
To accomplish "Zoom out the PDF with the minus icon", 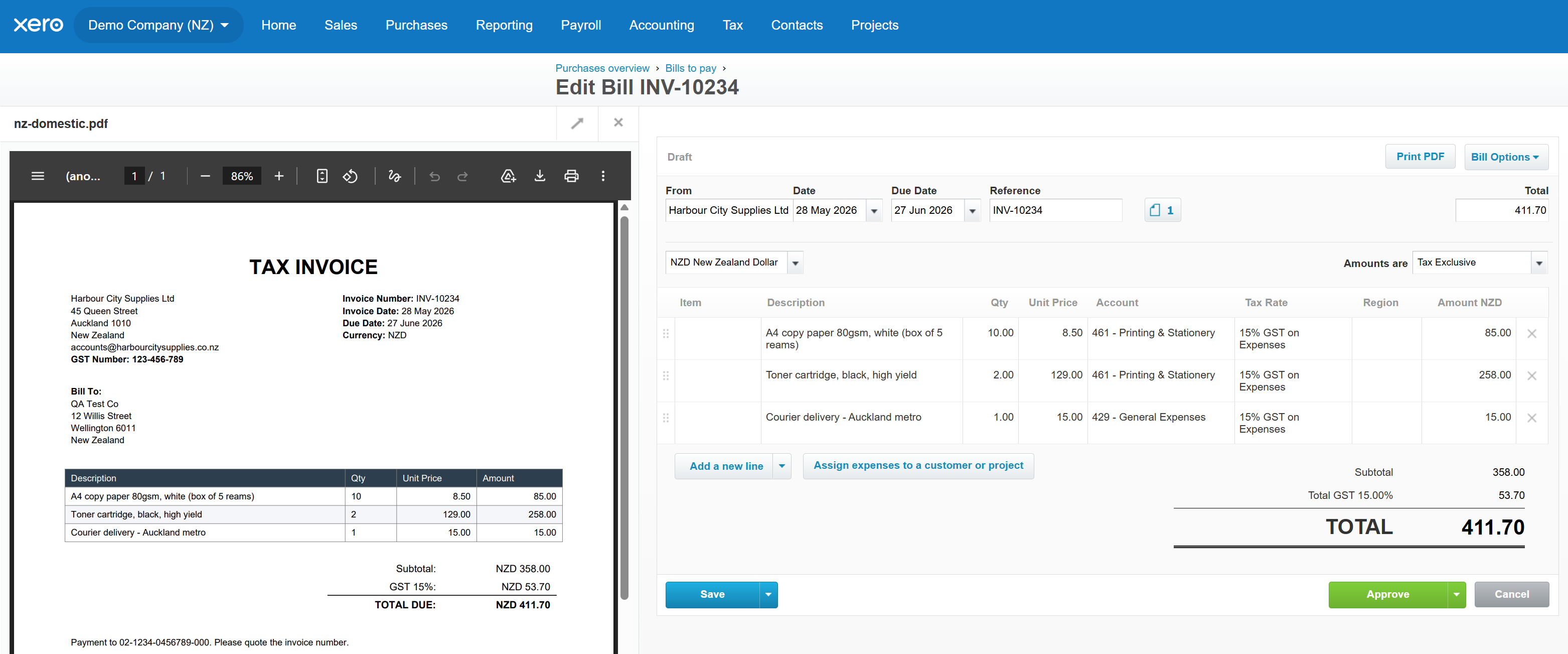I will tap(205, 176).
